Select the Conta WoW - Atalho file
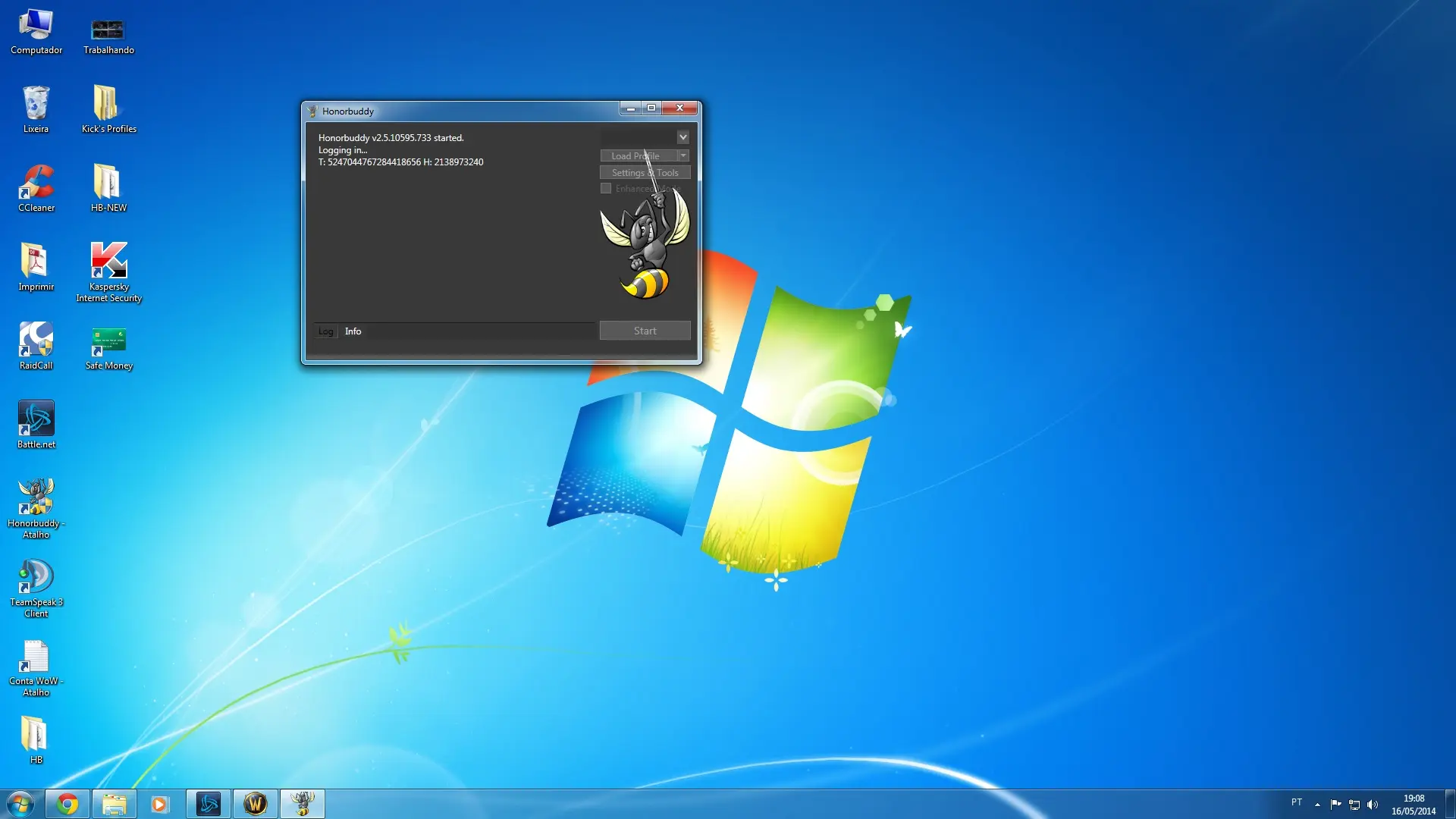 point(36,667)
